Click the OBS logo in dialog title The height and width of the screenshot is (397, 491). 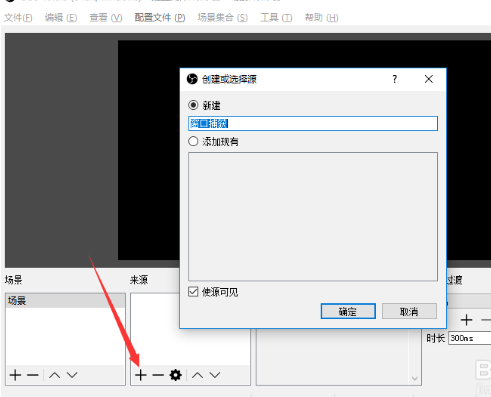pyautogui.click(x=192, y=79)
